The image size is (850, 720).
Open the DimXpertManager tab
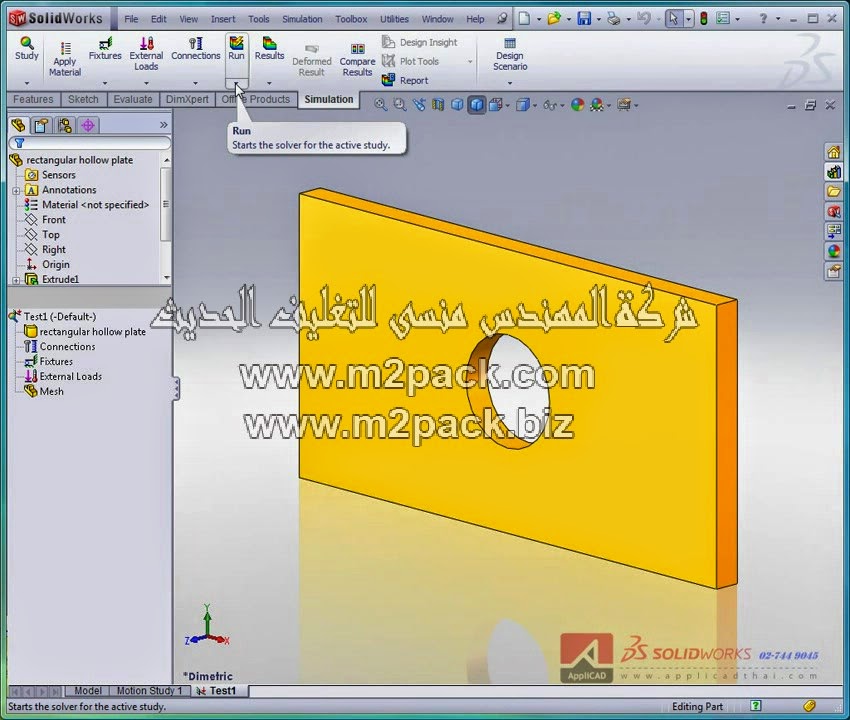coord(88,126)
